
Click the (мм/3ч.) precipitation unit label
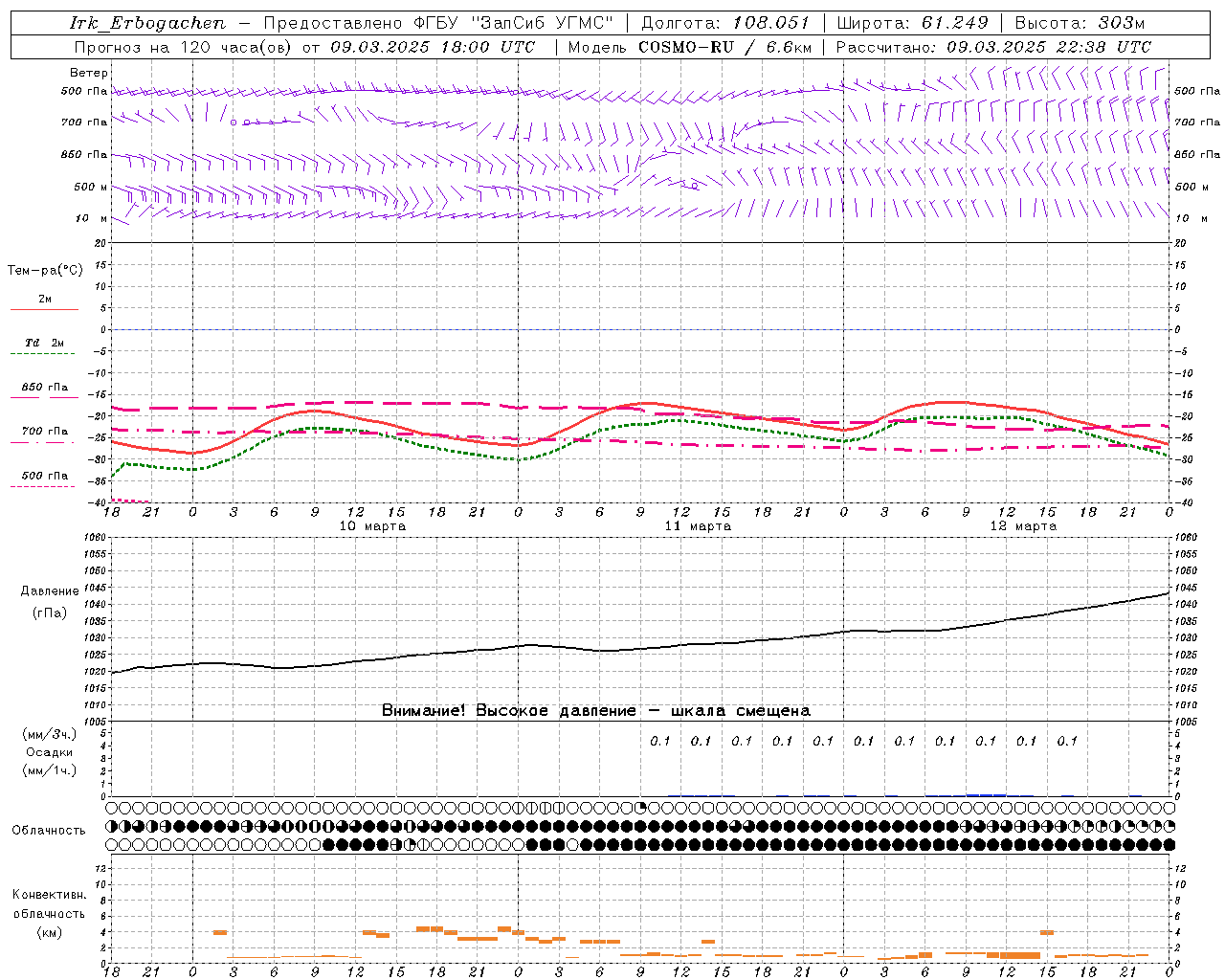50,734
